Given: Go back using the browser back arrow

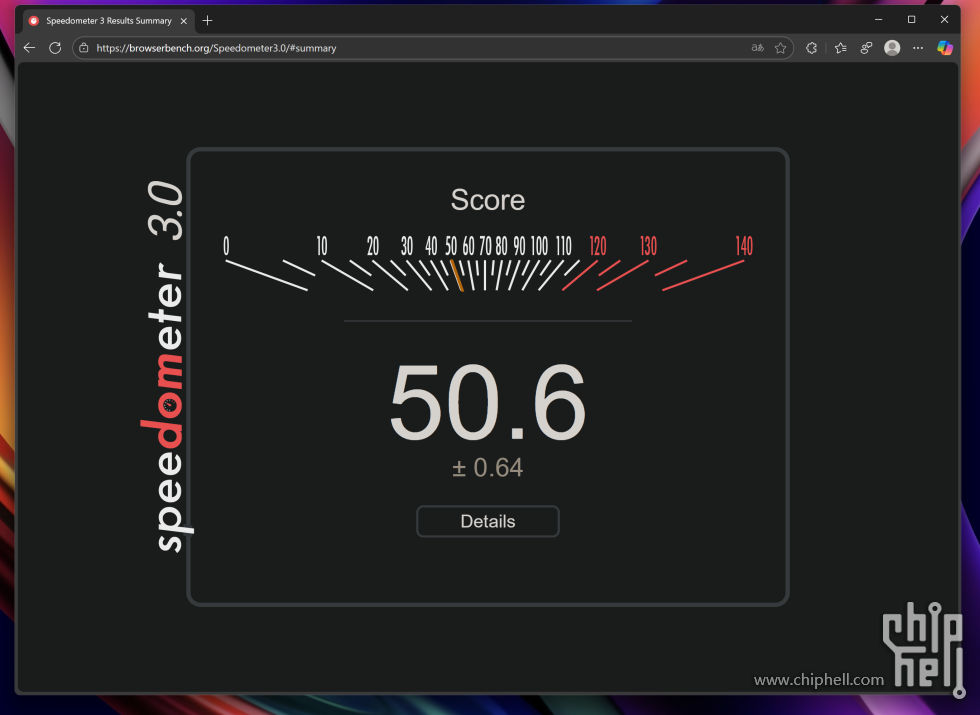Looking at the screenshot, I should tap(29, 48).
